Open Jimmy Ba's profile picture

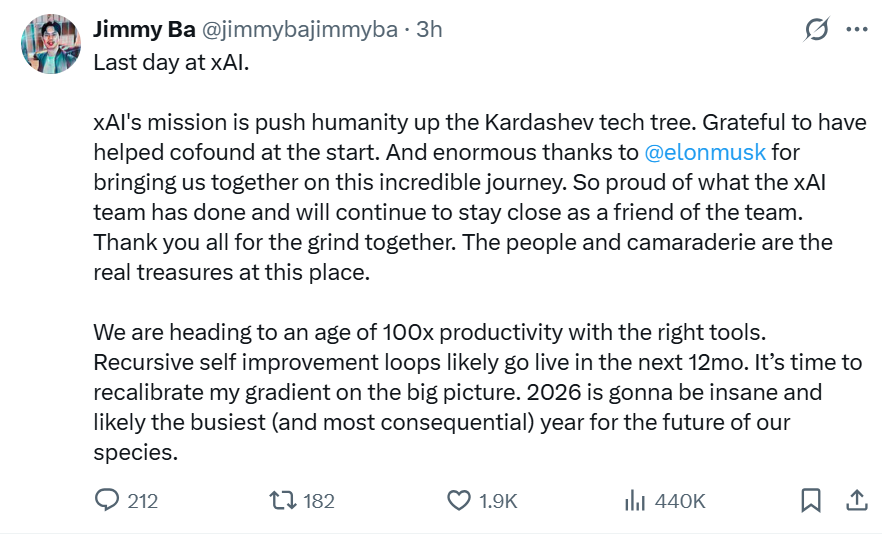(x=49, y=45)
